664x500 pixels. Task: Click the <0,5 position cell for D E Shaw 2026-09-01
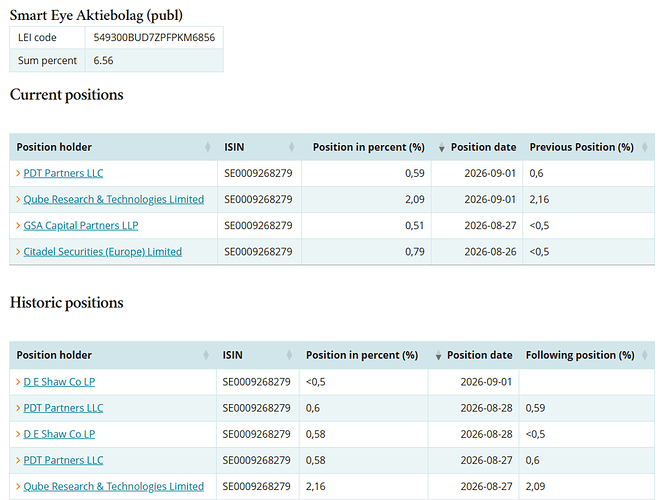pos(364,382)
